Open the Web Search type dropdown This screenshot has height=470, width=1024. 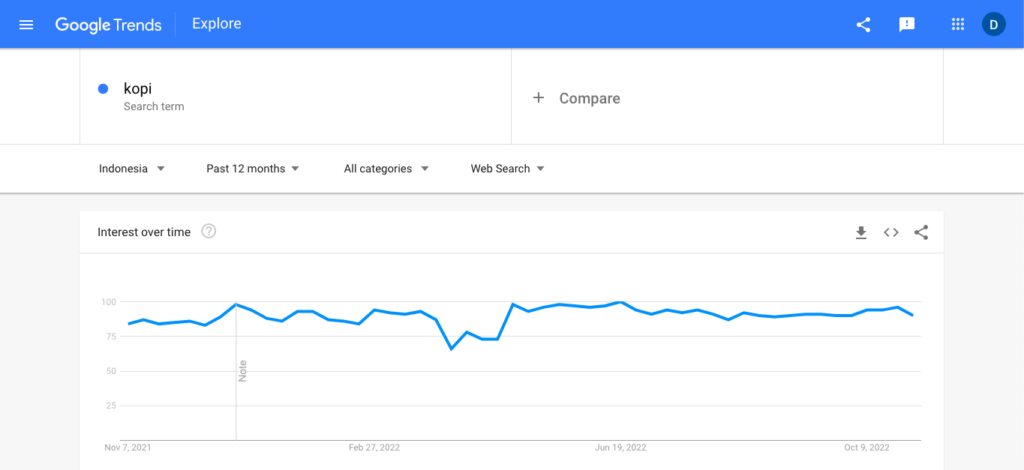(x=507, y=168)
